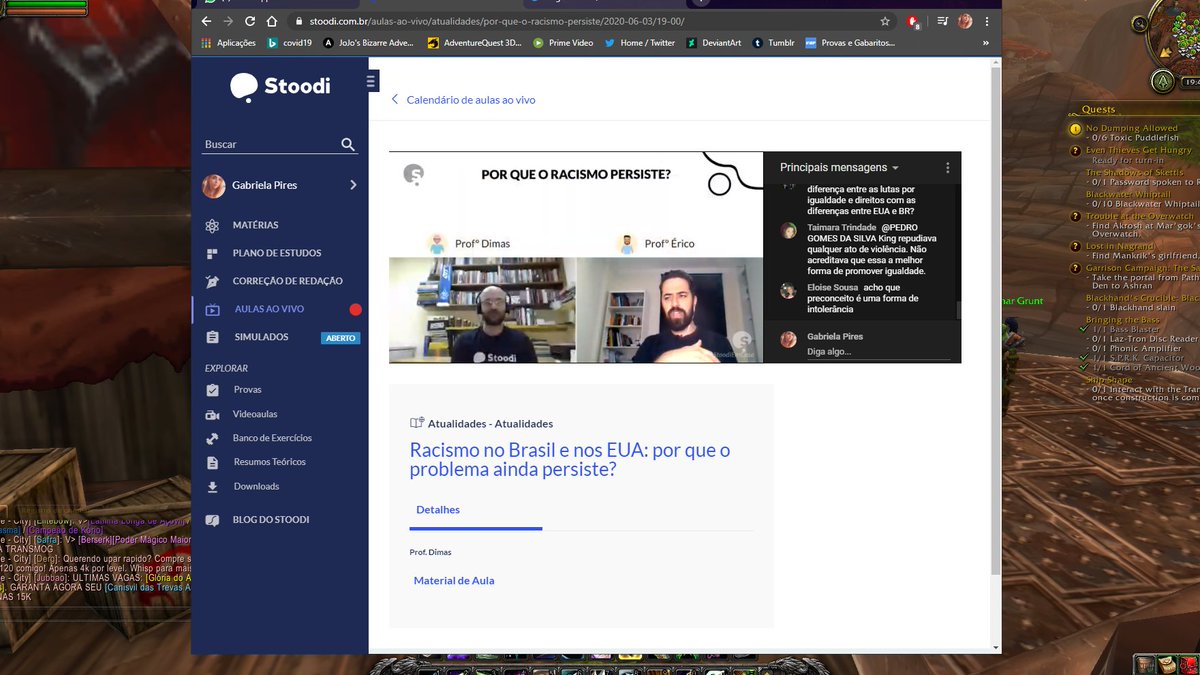Bookmark page with star icon
This screenshot has width=1200, height=675.
[x=885, y=21]
